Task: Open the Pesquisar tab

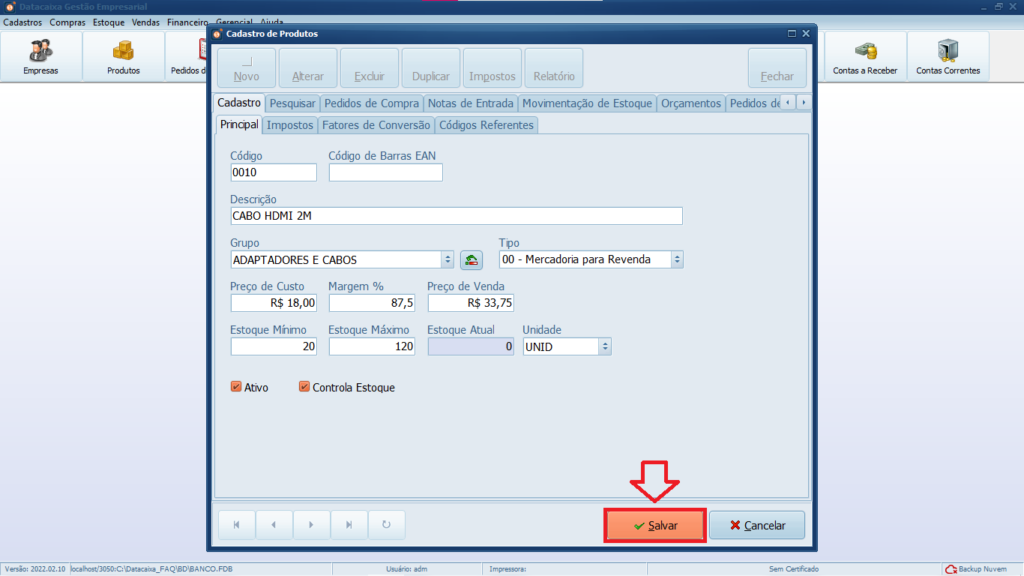Action: pos(292,103)
